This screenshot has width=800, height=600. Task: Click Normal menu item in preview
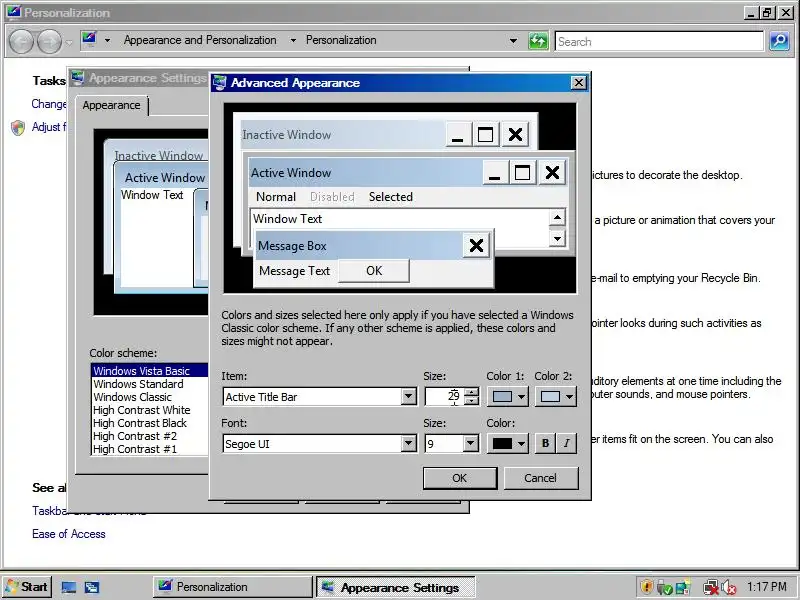click(276, 197)
